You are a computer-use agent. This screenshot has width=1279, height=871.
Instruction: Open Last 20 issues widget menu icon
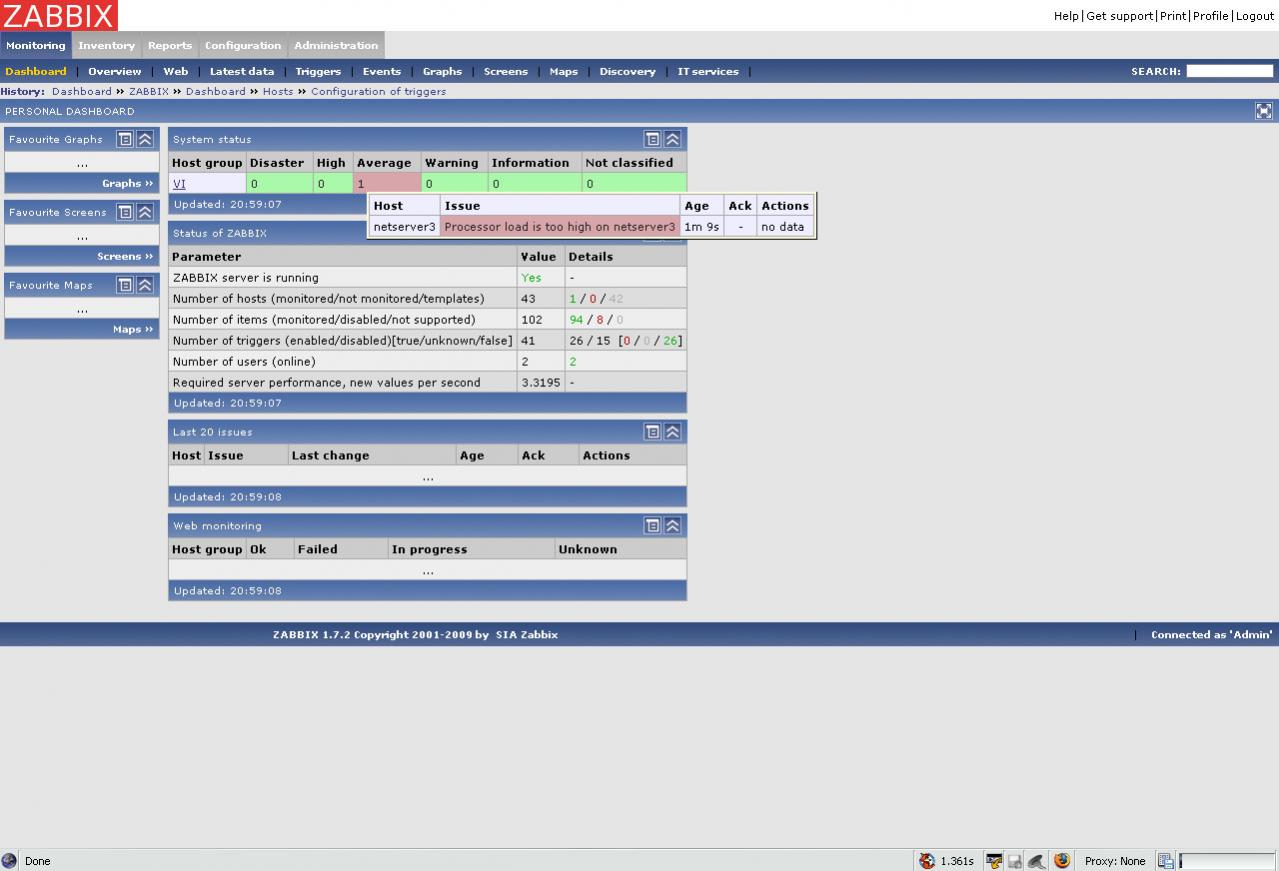(x=652, y=432)
